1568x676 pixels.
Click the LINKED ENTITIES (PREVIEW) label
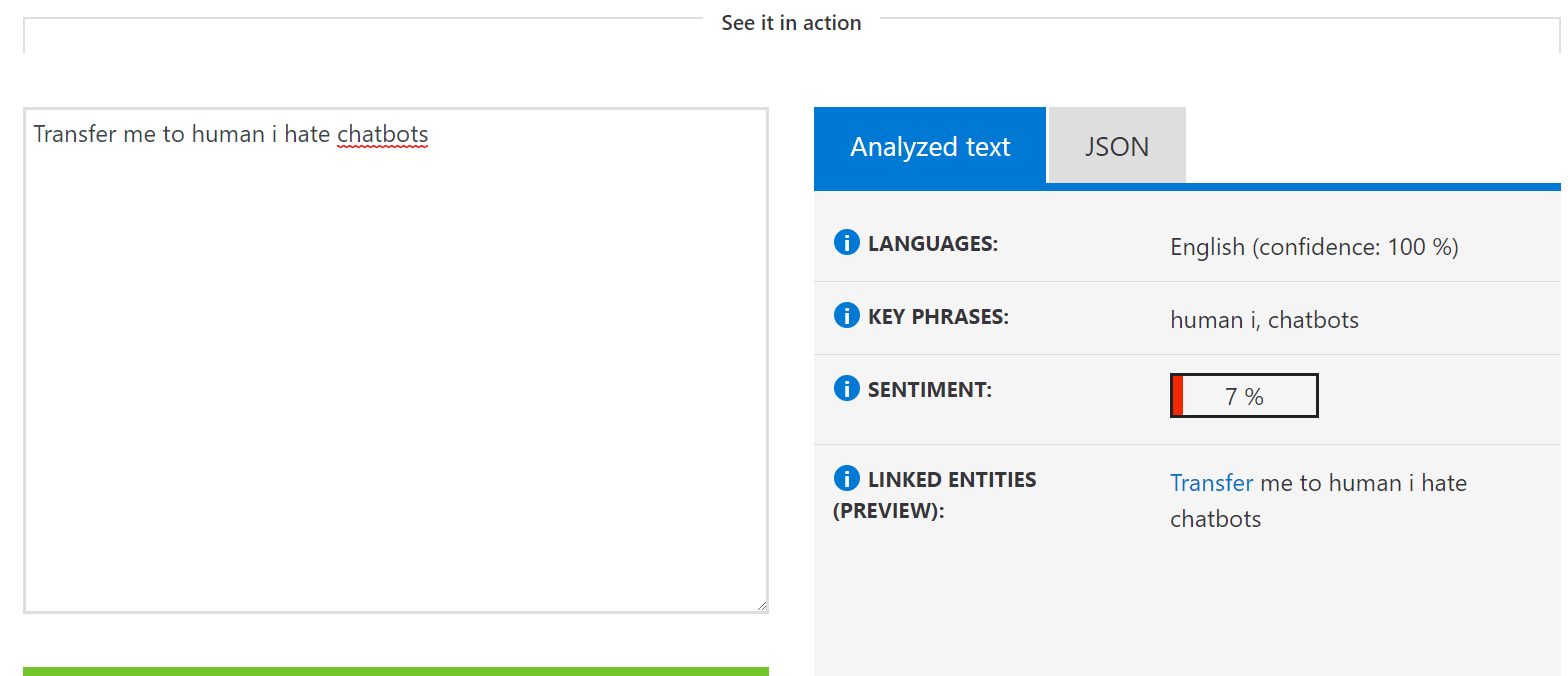(x=934, y=495)
